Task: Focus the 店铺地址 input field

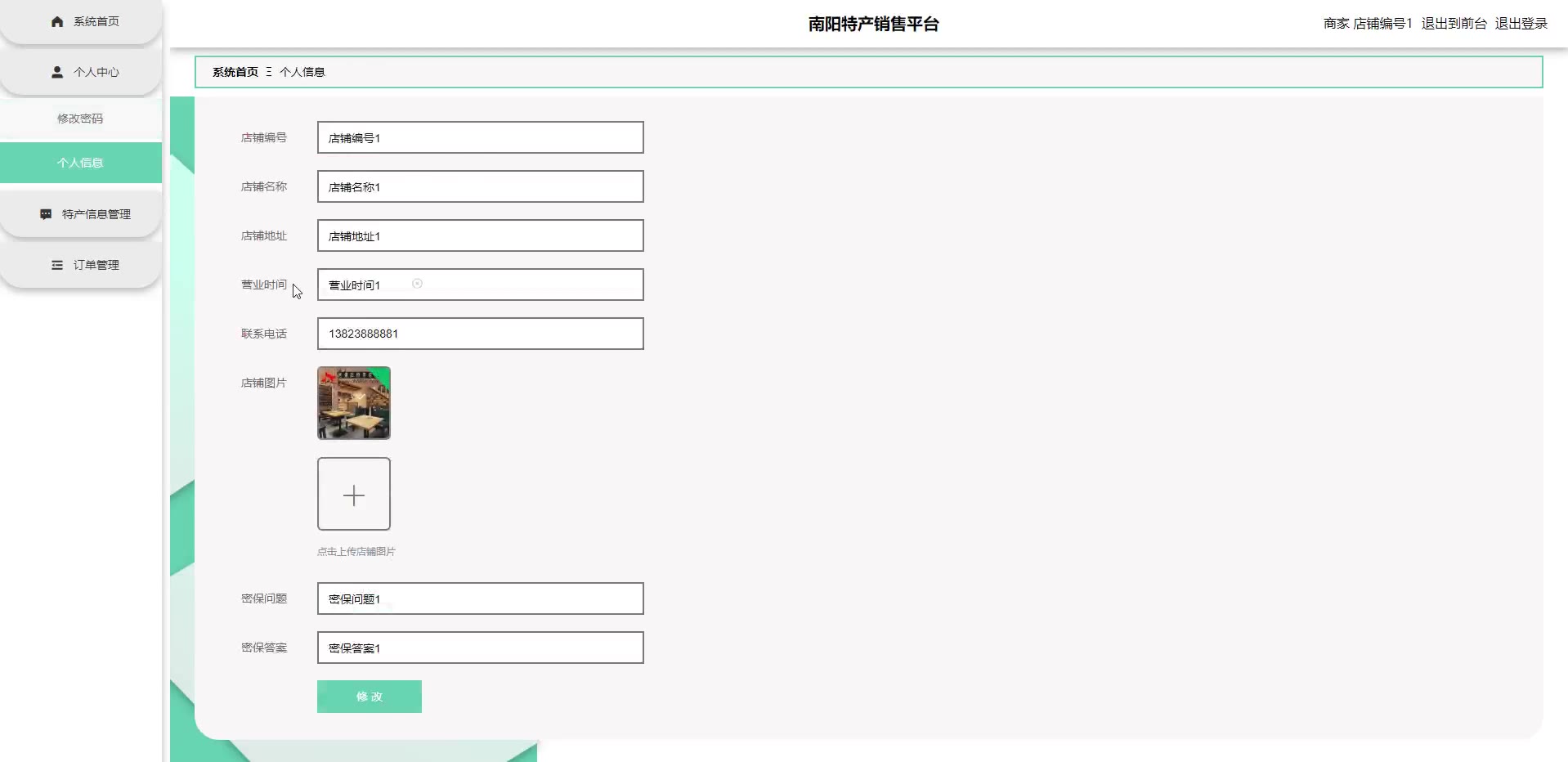Action: pos(481,235)
